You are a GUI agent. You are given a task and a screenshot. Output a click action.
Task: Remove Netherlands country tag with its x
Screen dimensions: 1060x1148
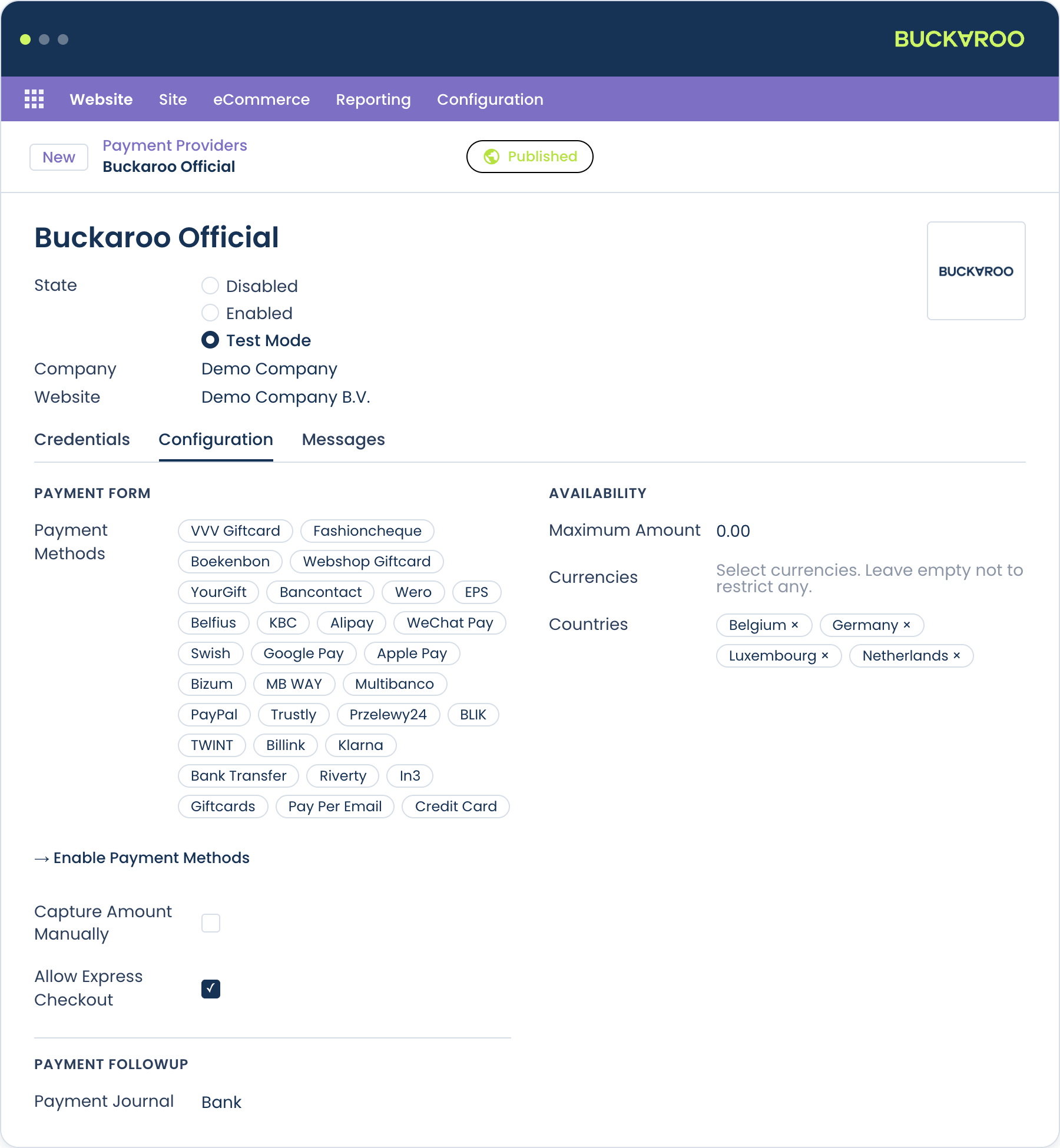957,655
